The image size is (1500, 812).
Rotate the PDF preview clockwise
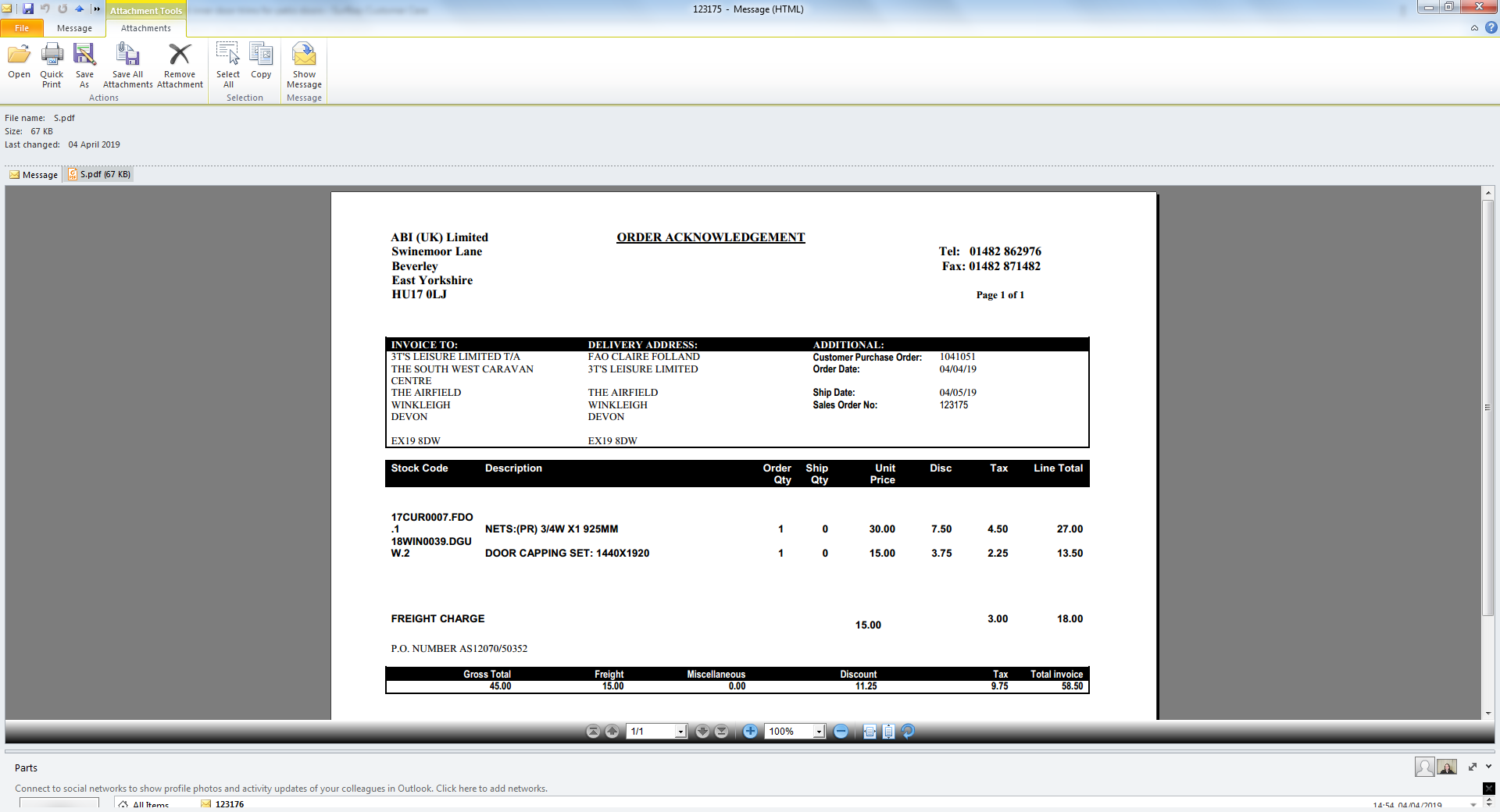(x=908, y=732)
